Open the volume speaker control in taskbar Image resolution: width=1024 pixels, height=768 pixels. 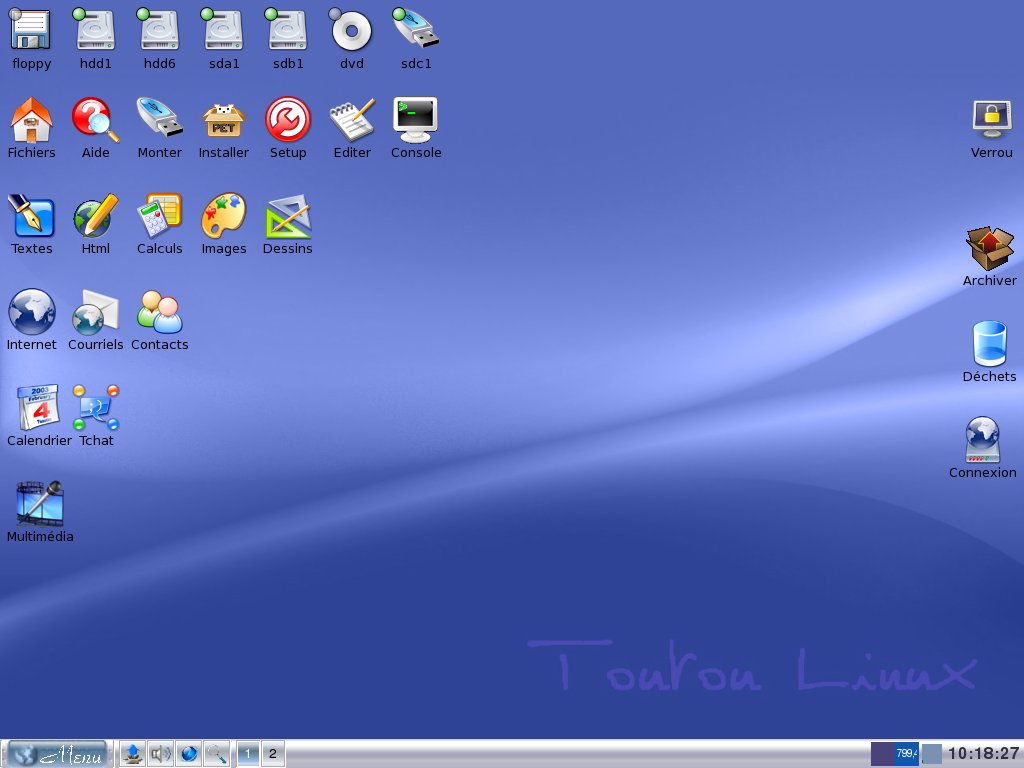pyautogui.click(x=161, y=754)
